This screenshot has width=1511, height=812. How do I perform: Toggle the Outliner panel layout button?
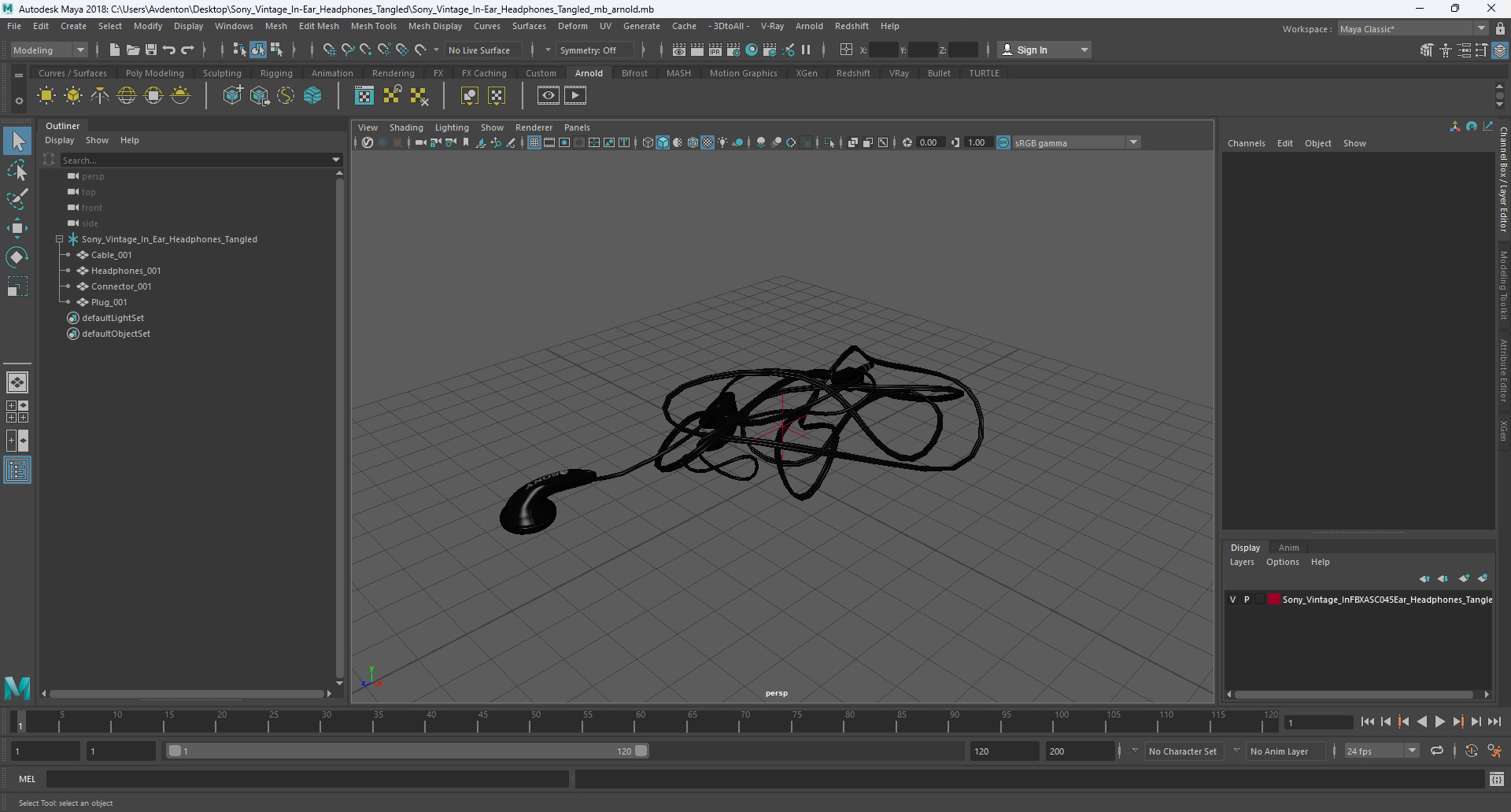pyautogui.click(x=17, y=471)
